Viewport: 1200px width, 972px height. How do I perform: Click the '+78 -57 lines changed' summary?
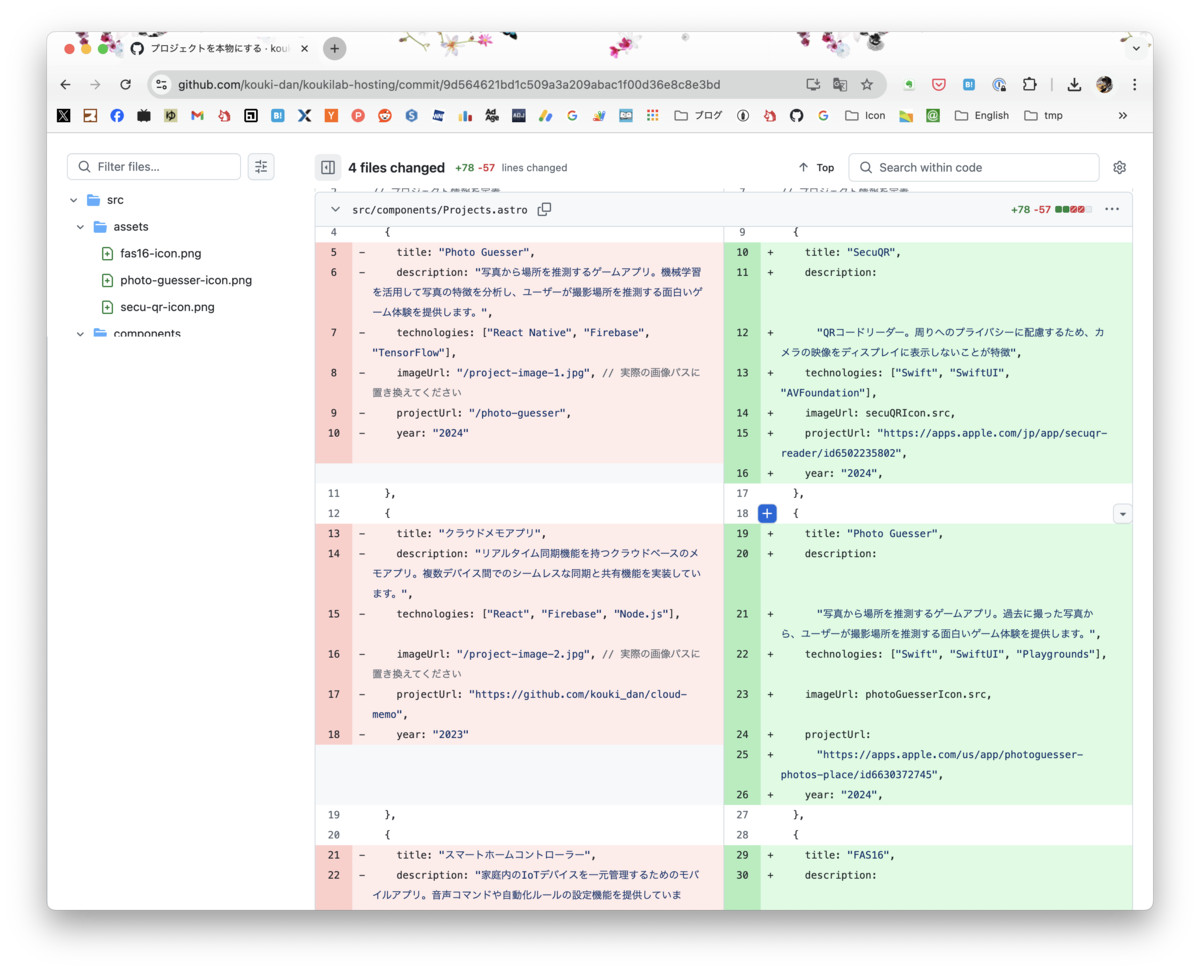point(511,168)
